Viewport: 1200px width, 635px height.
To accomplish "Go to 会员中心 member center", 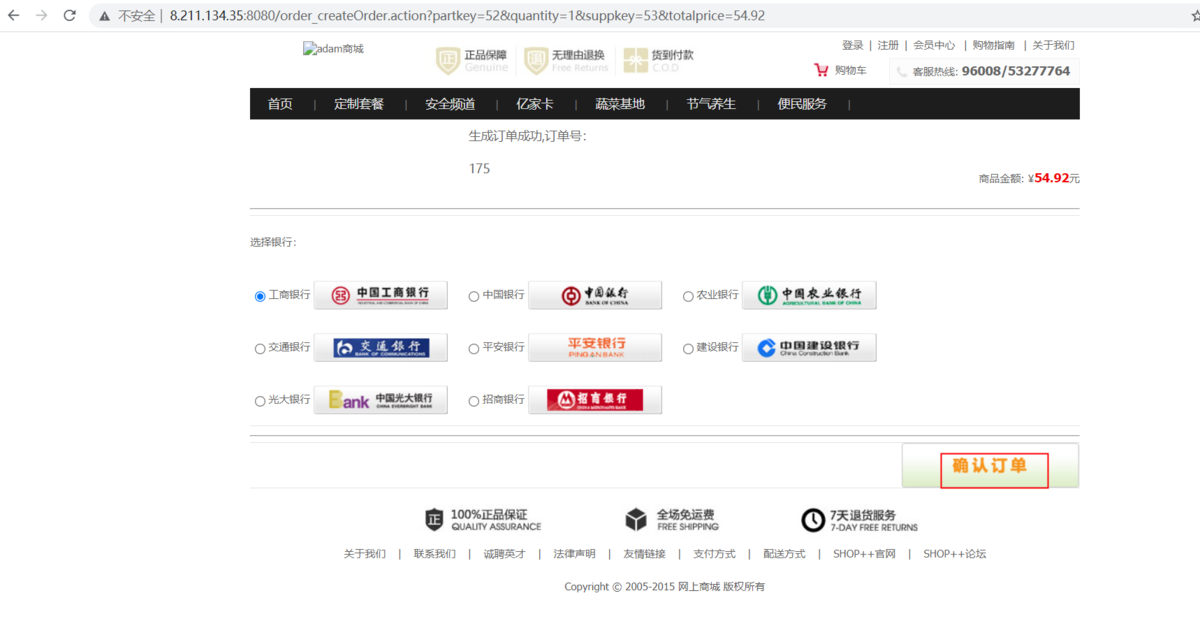I will [x=934, y=45].
